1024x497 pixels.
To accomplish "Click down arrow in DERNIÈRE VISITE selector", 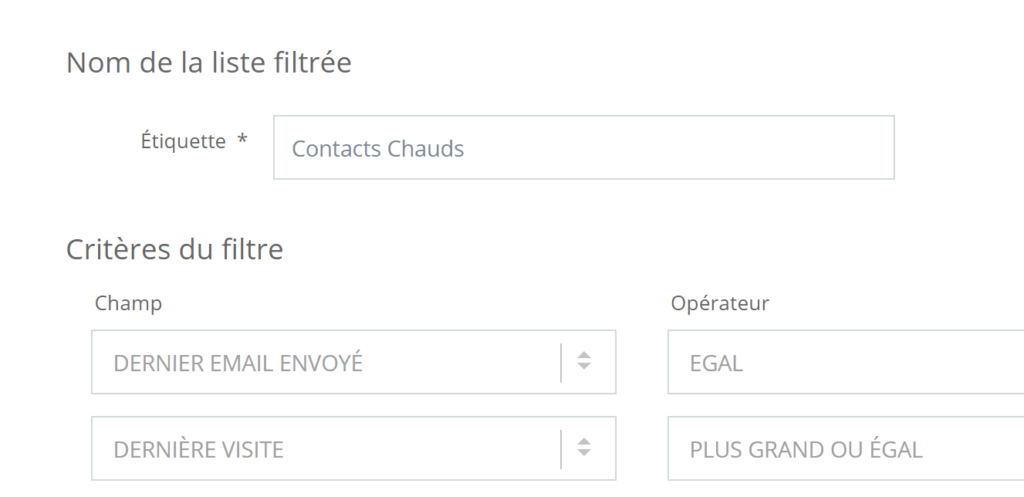I will 585,455.
